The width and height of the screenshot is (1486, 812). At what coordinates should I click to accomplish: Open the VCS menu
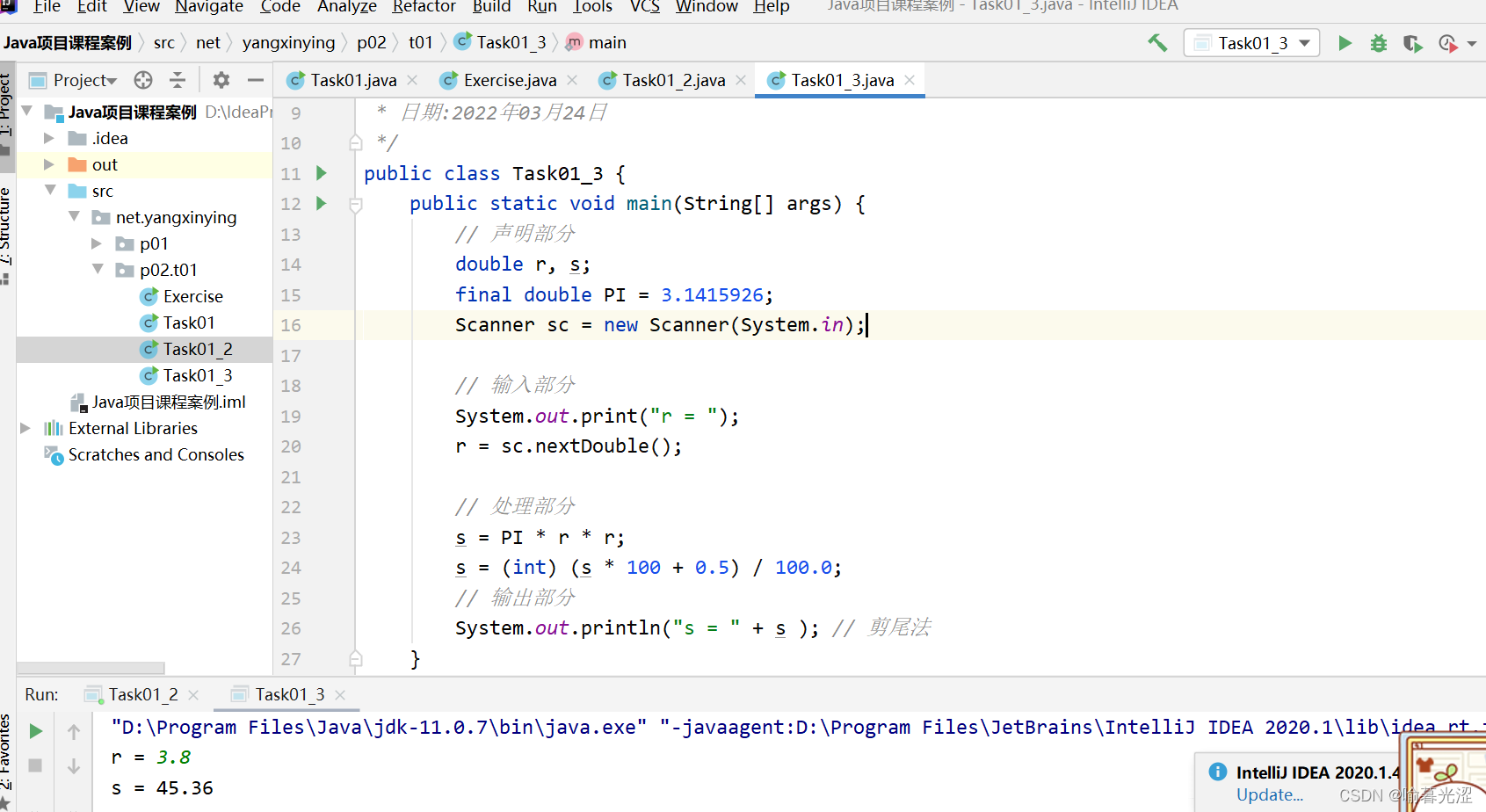point(645,7)
